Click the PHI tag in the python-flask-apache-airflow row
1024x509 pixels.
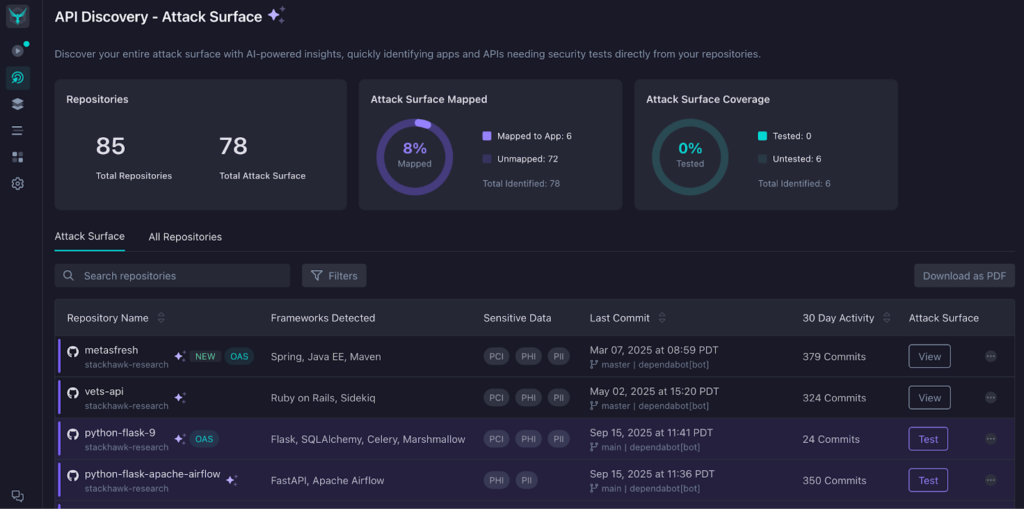[x=496, y=480]
